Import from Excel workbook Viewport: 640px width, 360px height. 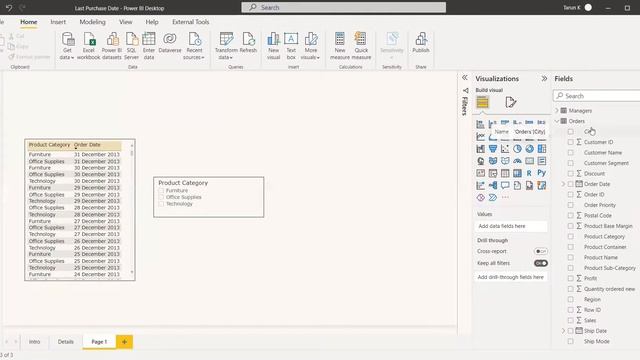[x=89, y=46]
